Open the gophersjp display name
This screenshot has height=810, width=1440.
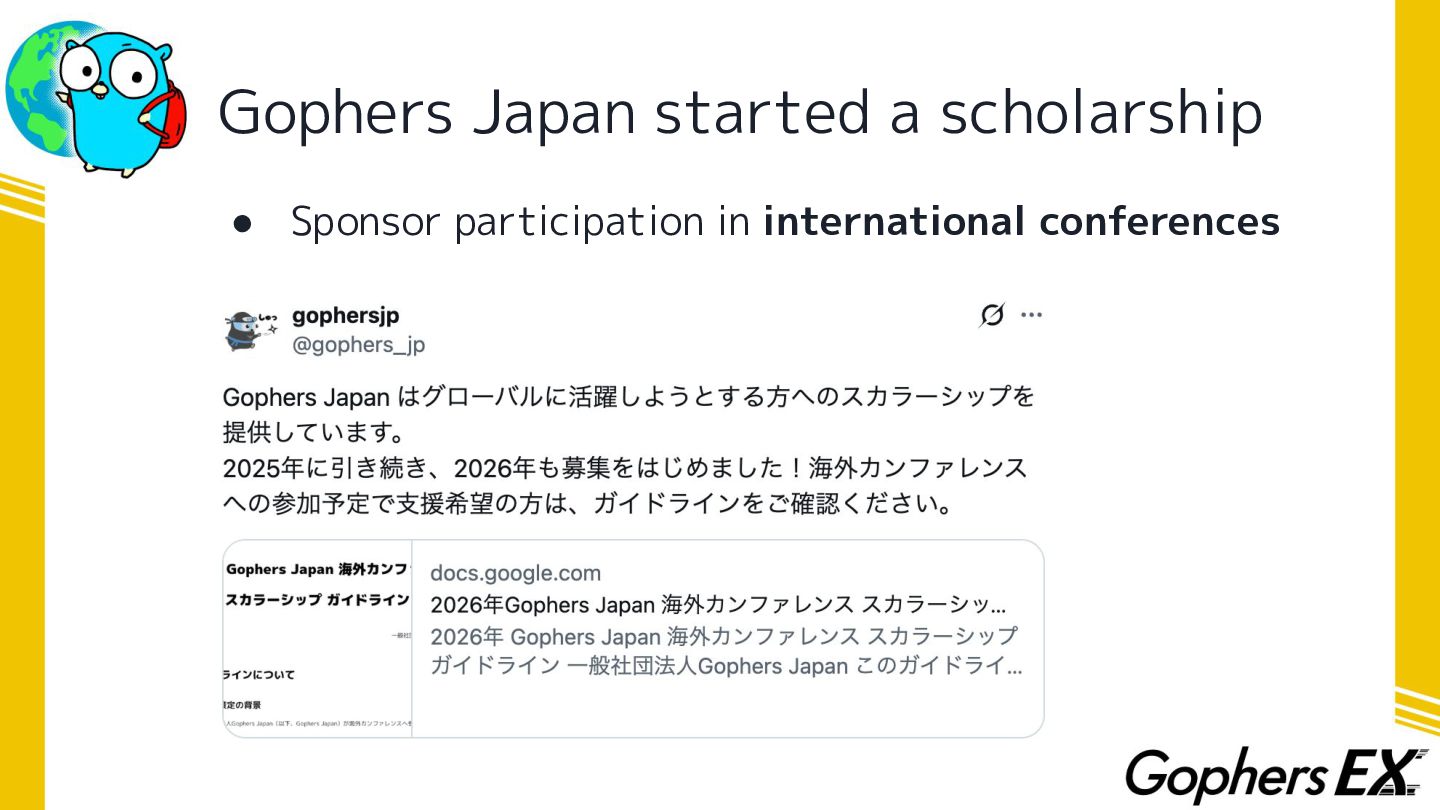pos(346,315)
